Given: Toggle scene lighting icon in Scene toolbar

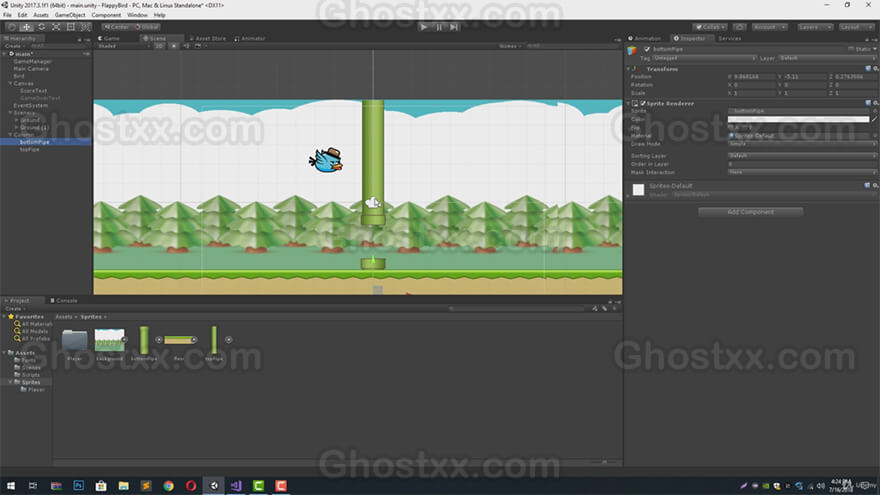Looking at the screenshot, I should tap(174, 46).
